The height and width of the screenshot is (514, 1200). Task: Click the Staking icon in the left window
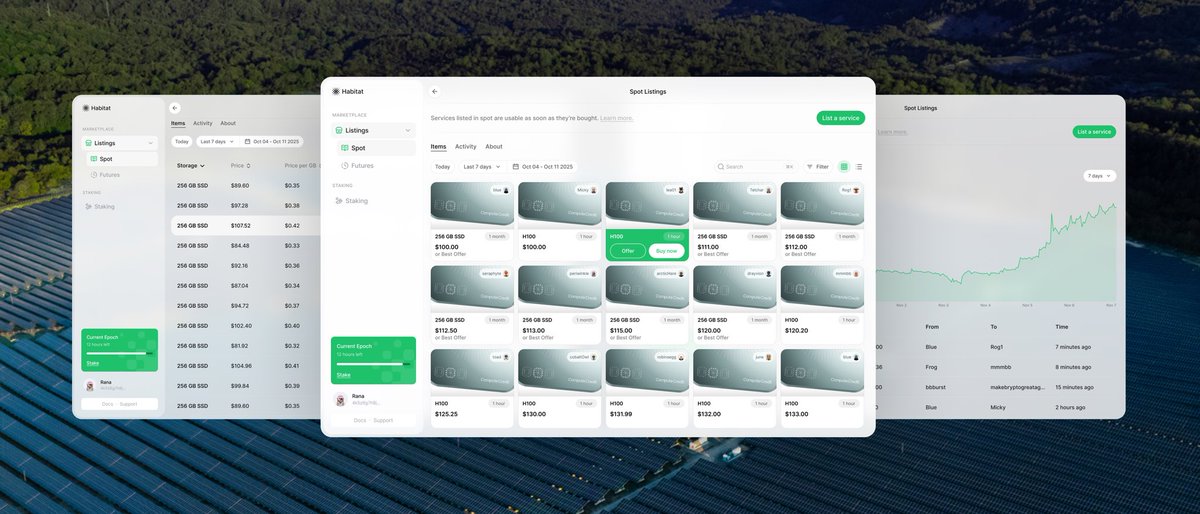pyautogui.click(x=88, y=206)
